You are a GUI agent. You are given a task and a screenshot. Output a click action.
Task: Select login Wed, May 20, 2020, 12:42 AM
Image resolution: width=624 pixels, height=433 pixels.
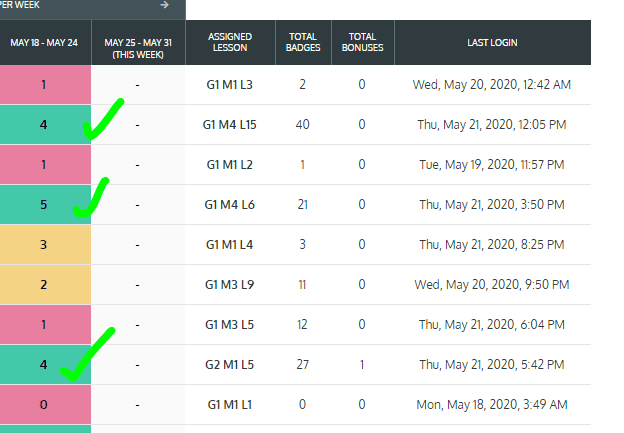point(492,85)
